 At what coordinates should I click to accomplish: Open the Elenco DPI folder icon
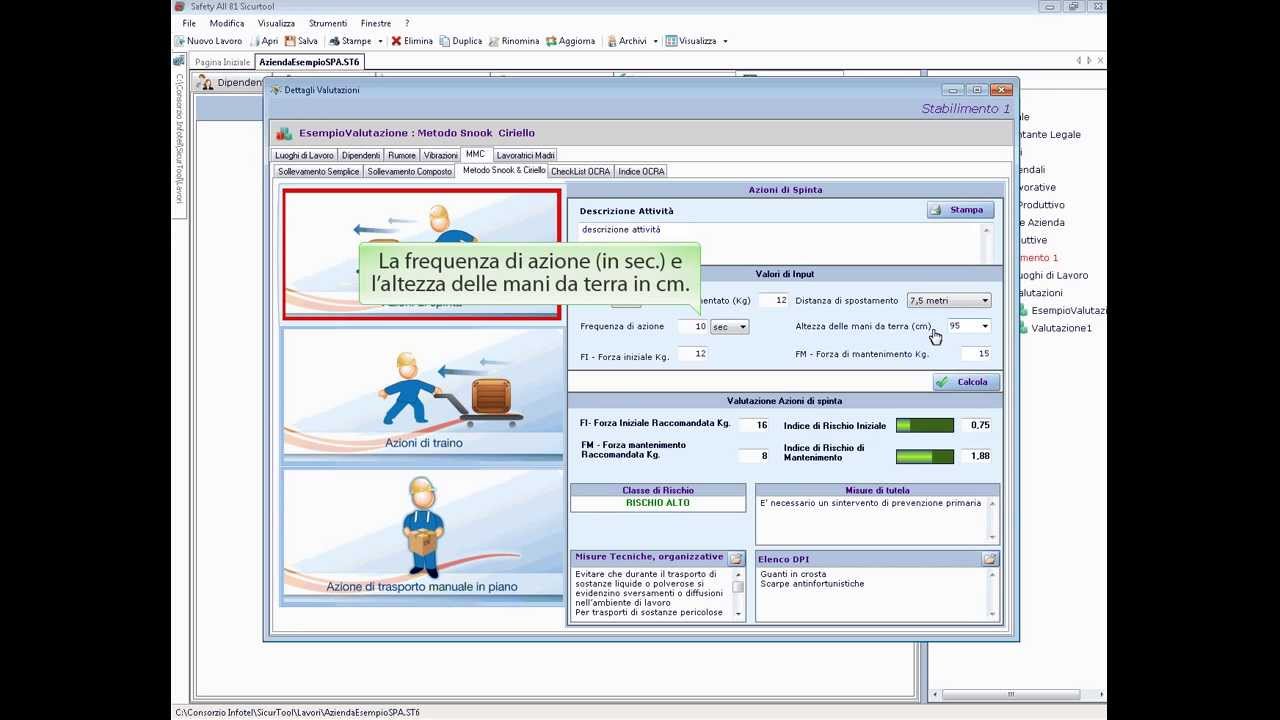point(990,559)
